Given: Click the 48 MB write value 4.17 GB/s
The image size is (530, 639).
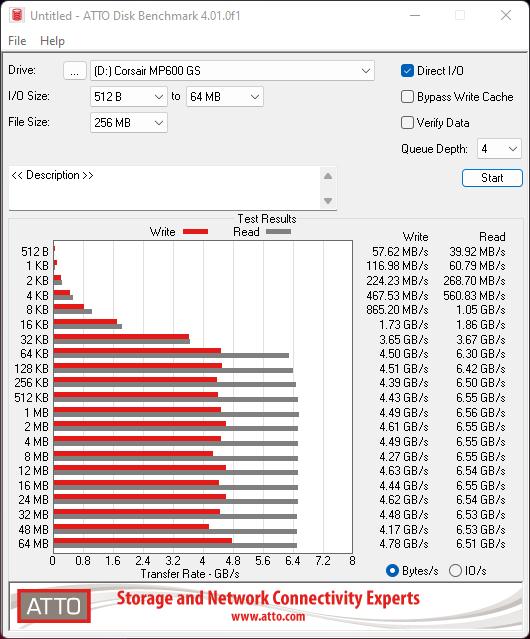Looking at the screenshot, I should tap(404, 529).
